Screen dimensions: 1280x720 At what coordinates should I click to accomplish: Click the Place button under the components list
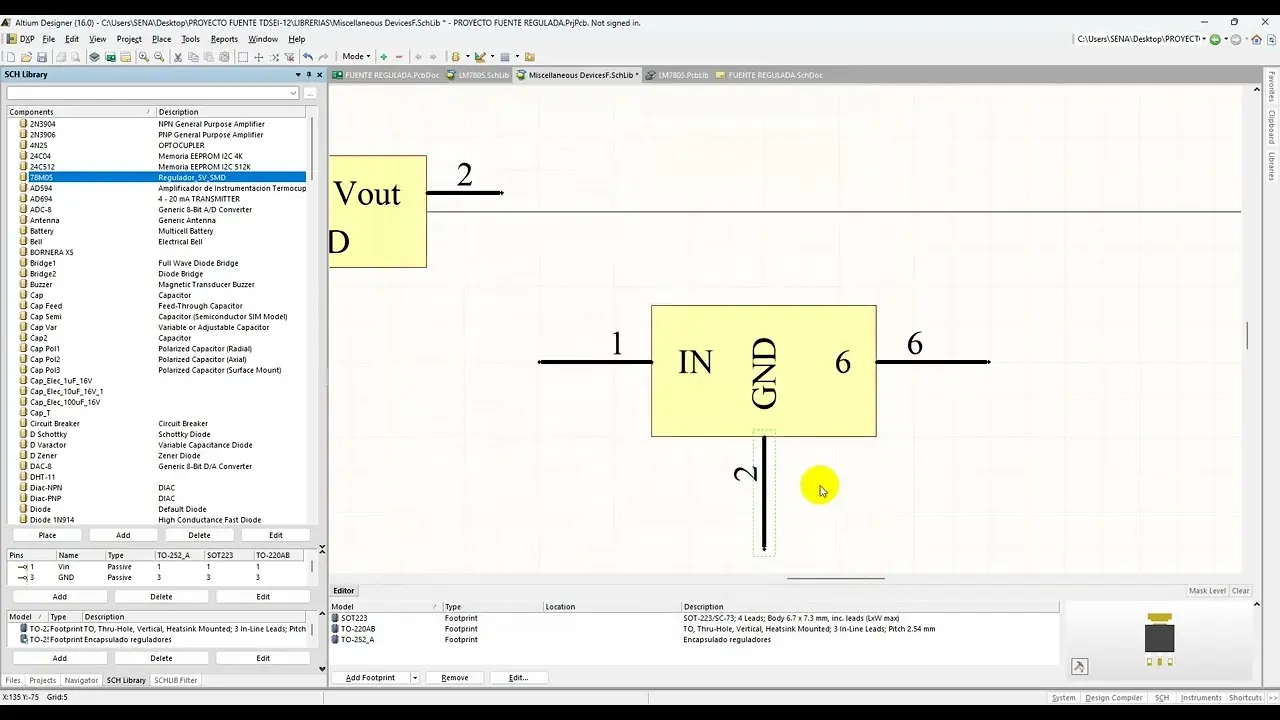47,535
